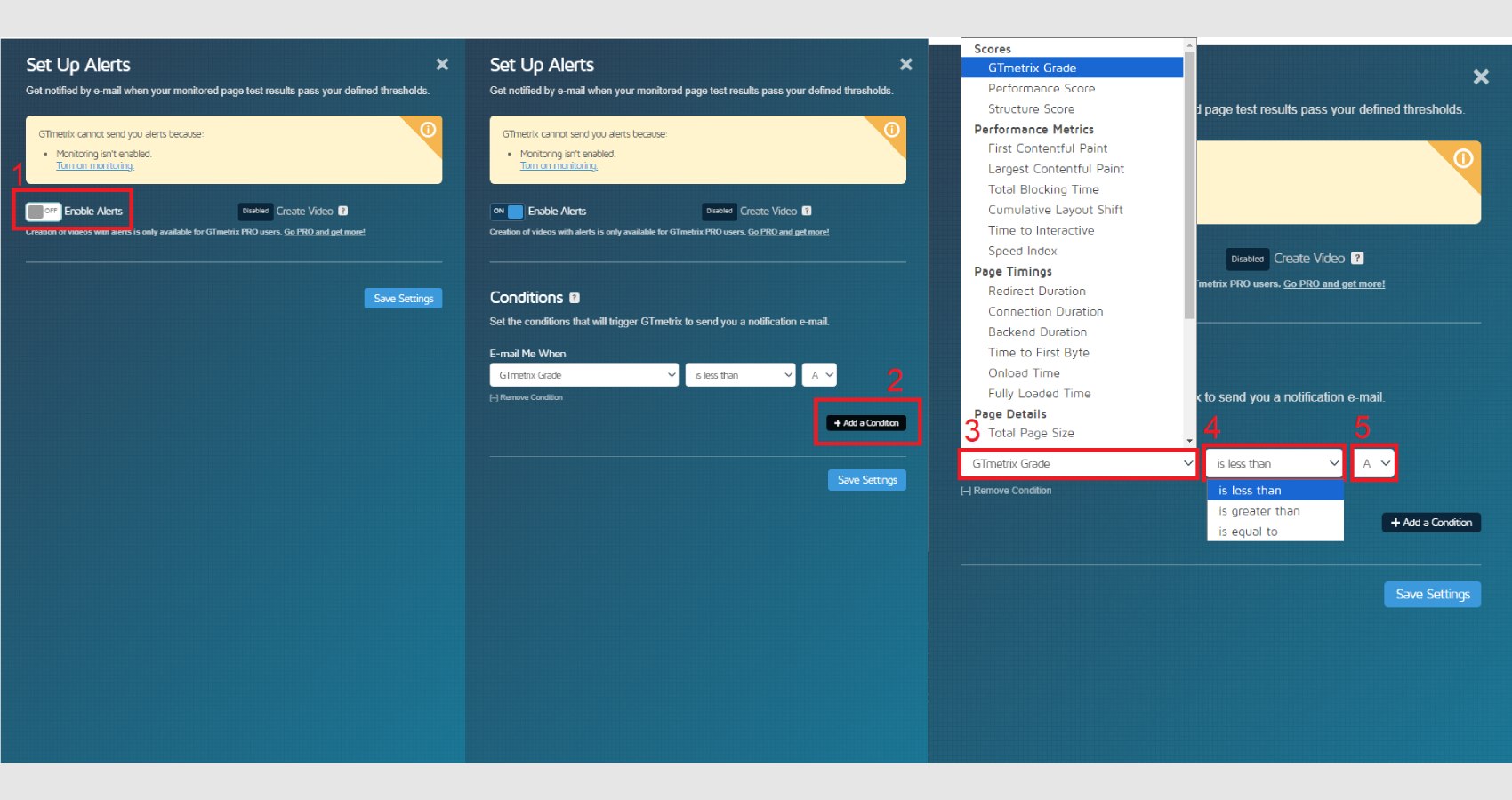
Task: Click the metric list scrollbar thumb
Action: coord(1189,185)
